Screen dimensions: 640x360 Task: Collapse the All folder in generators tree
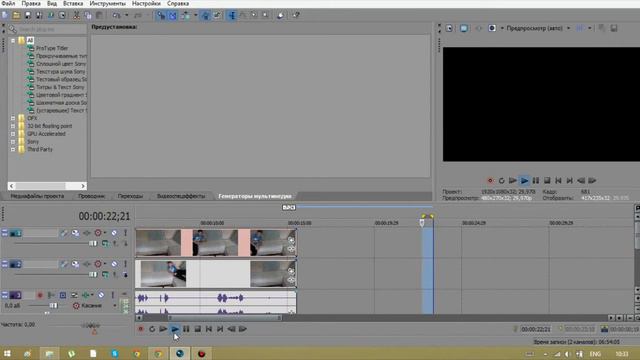tap(13, 40)
